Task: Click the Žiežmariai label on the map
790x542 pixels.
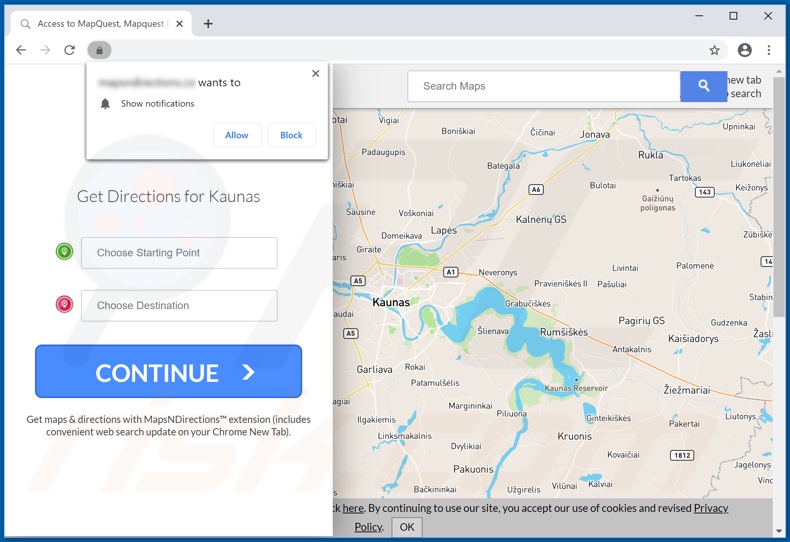Action: pyautogui.click(x=687, y=390)
